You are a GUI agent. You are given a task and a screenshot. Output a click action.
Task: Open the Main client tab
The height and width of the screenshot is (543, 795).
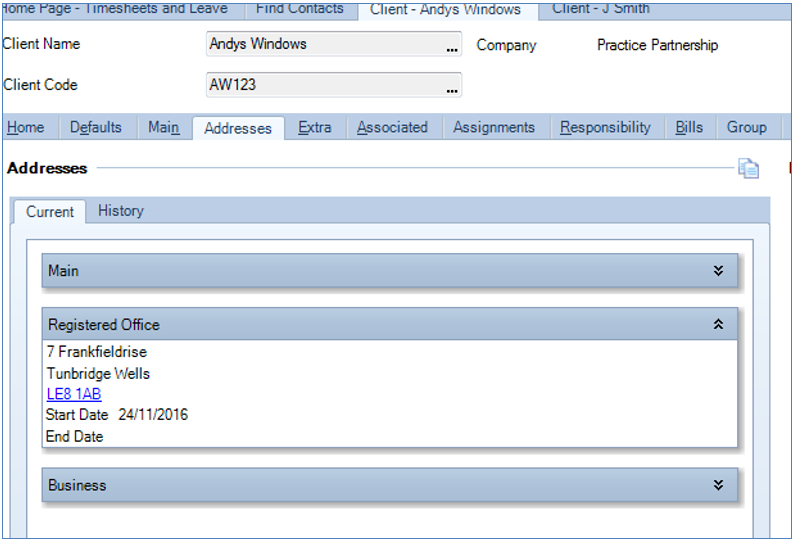(164, 127)
